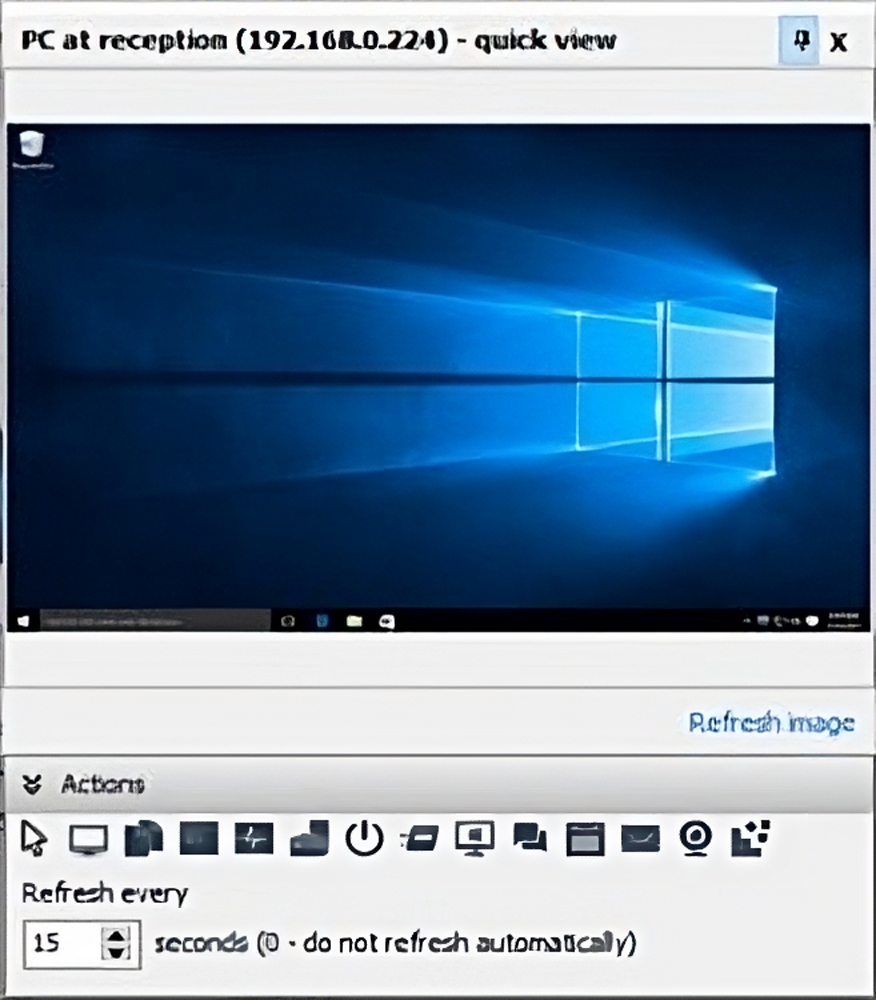Click the remote taskbar clock
876x1000 pixels.
(843, 621)
